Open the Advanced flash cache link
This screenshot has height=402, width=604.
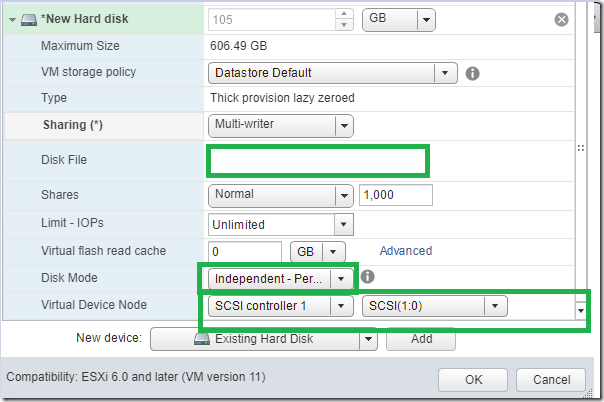(406, 251)
